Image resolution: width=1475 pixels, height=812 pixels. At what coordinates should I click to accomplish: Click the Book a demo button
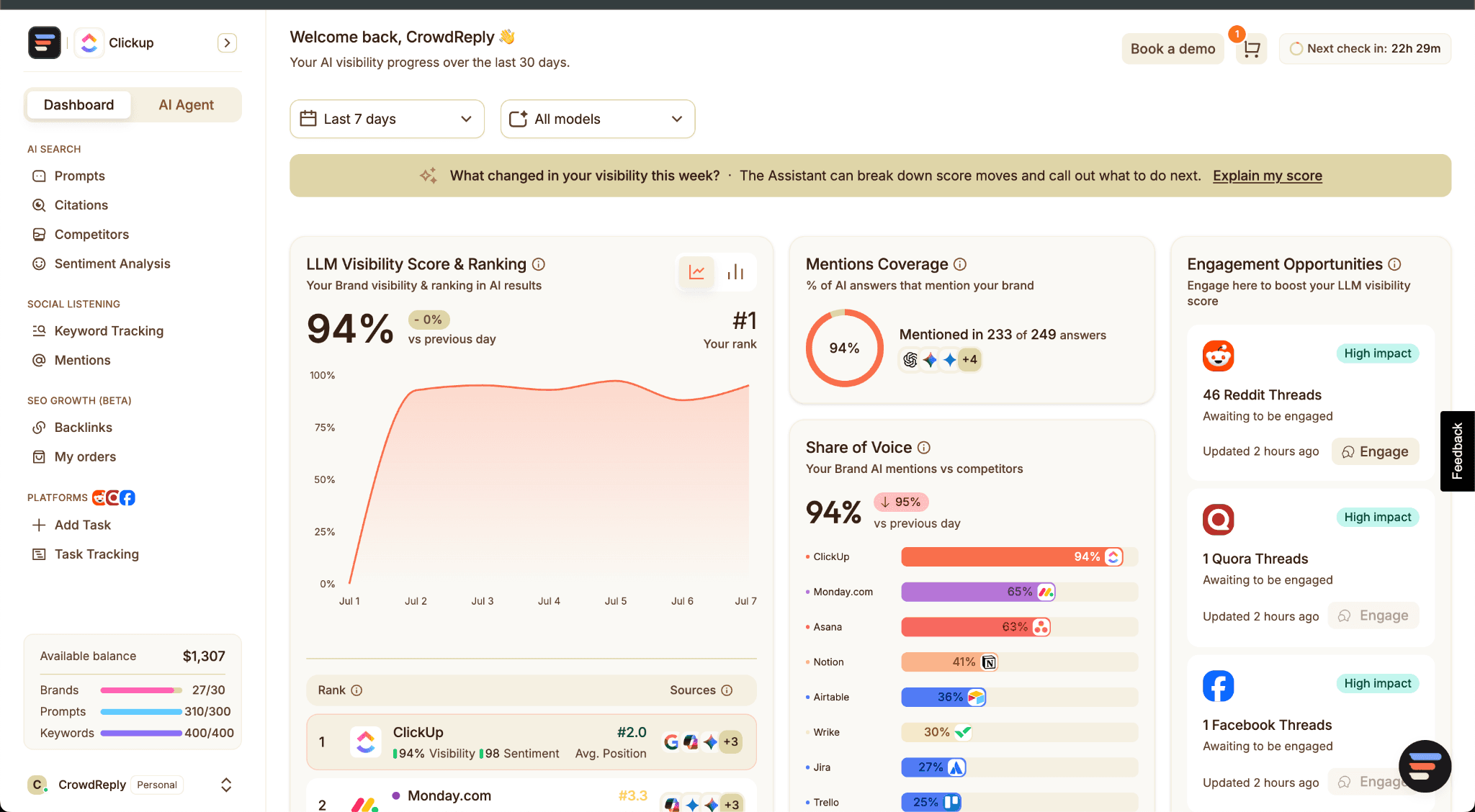pos(1173,49)
